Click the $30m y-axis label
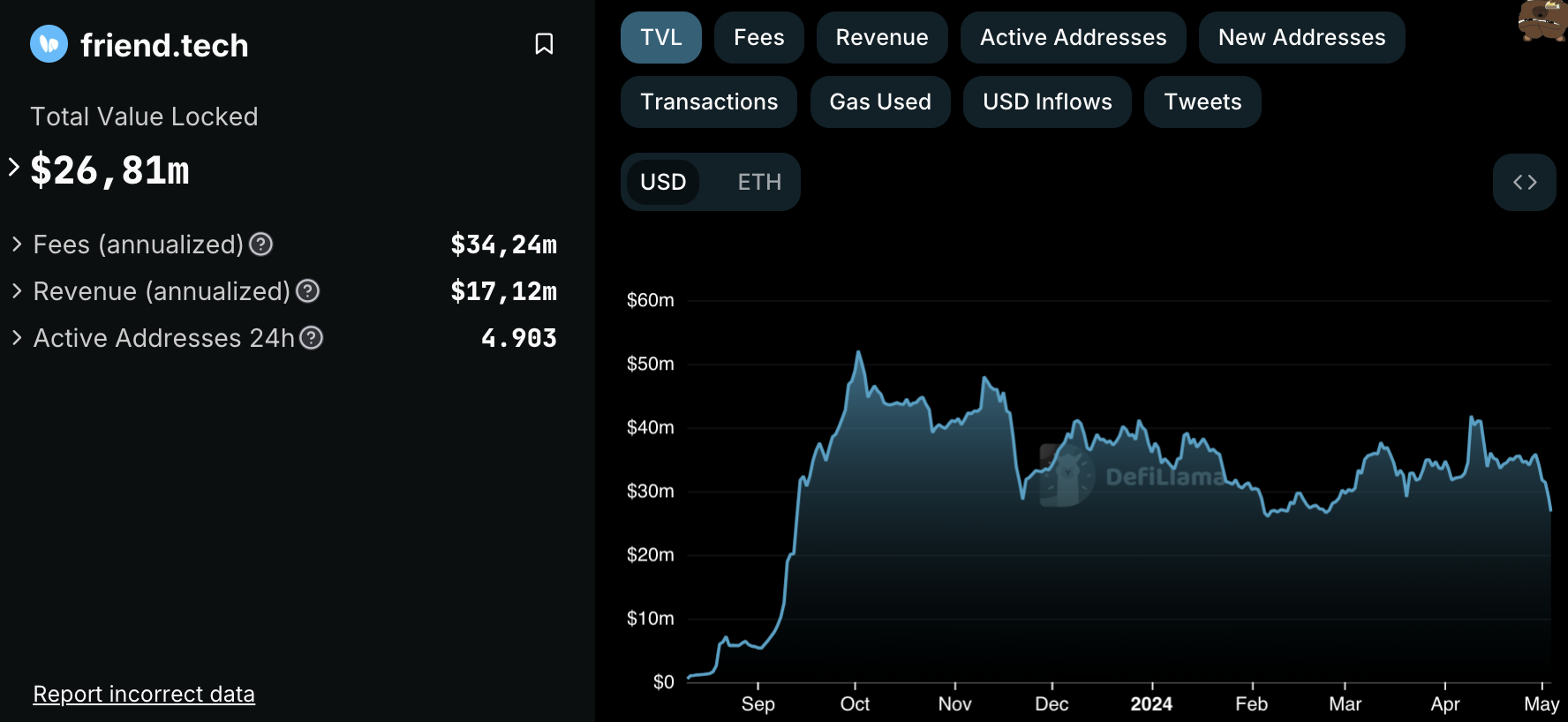This screenshot has height=722, width=1568. [x=650, y=491]
